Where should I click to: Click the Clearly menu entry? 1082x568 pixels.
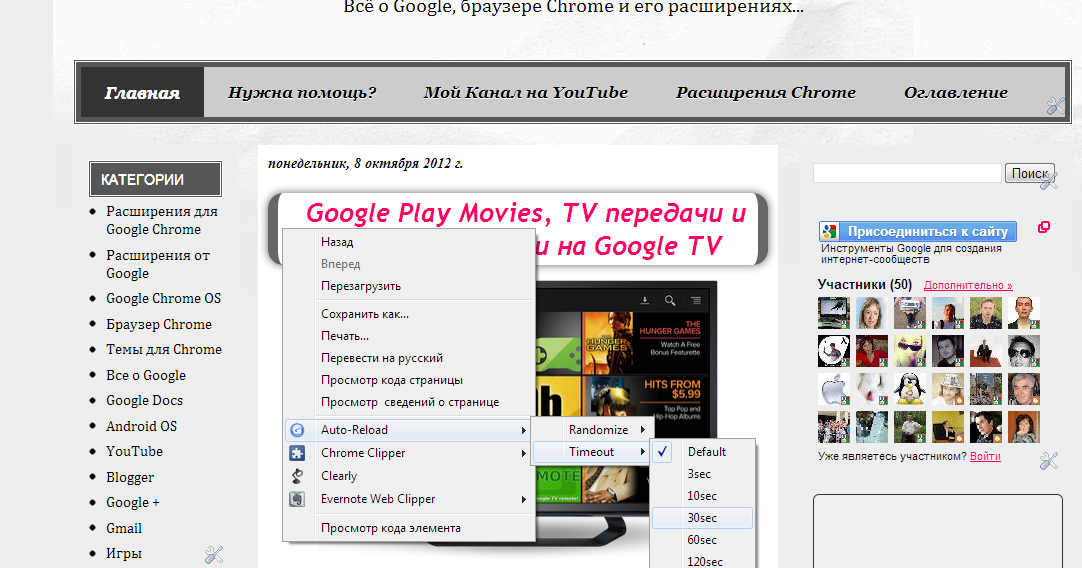(x=409, y=476)
